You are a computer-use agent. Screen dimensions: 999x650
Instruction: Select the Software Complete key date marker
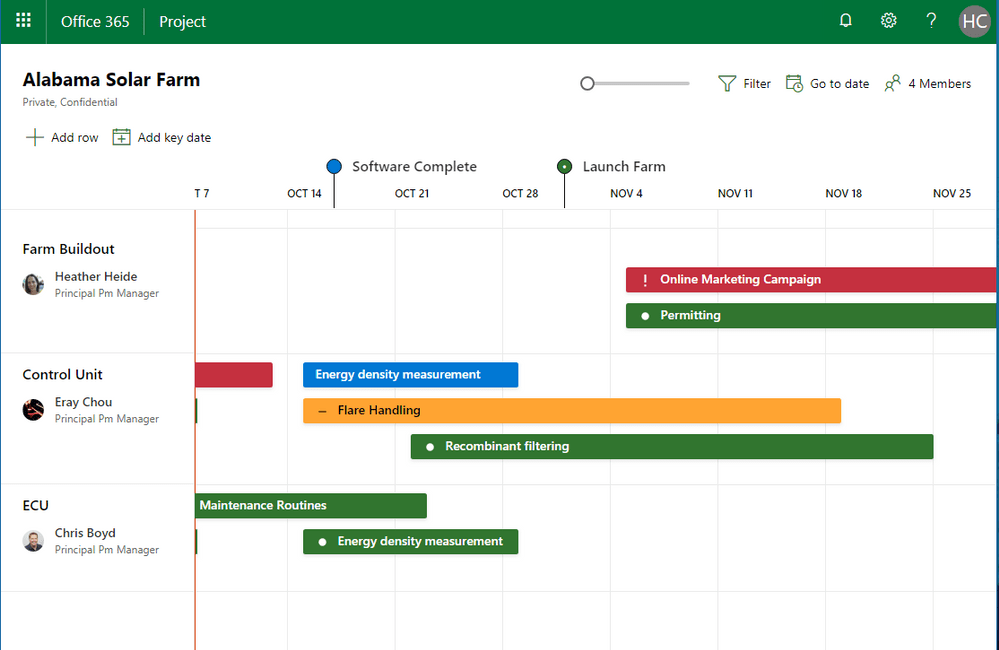click(334, 167)
